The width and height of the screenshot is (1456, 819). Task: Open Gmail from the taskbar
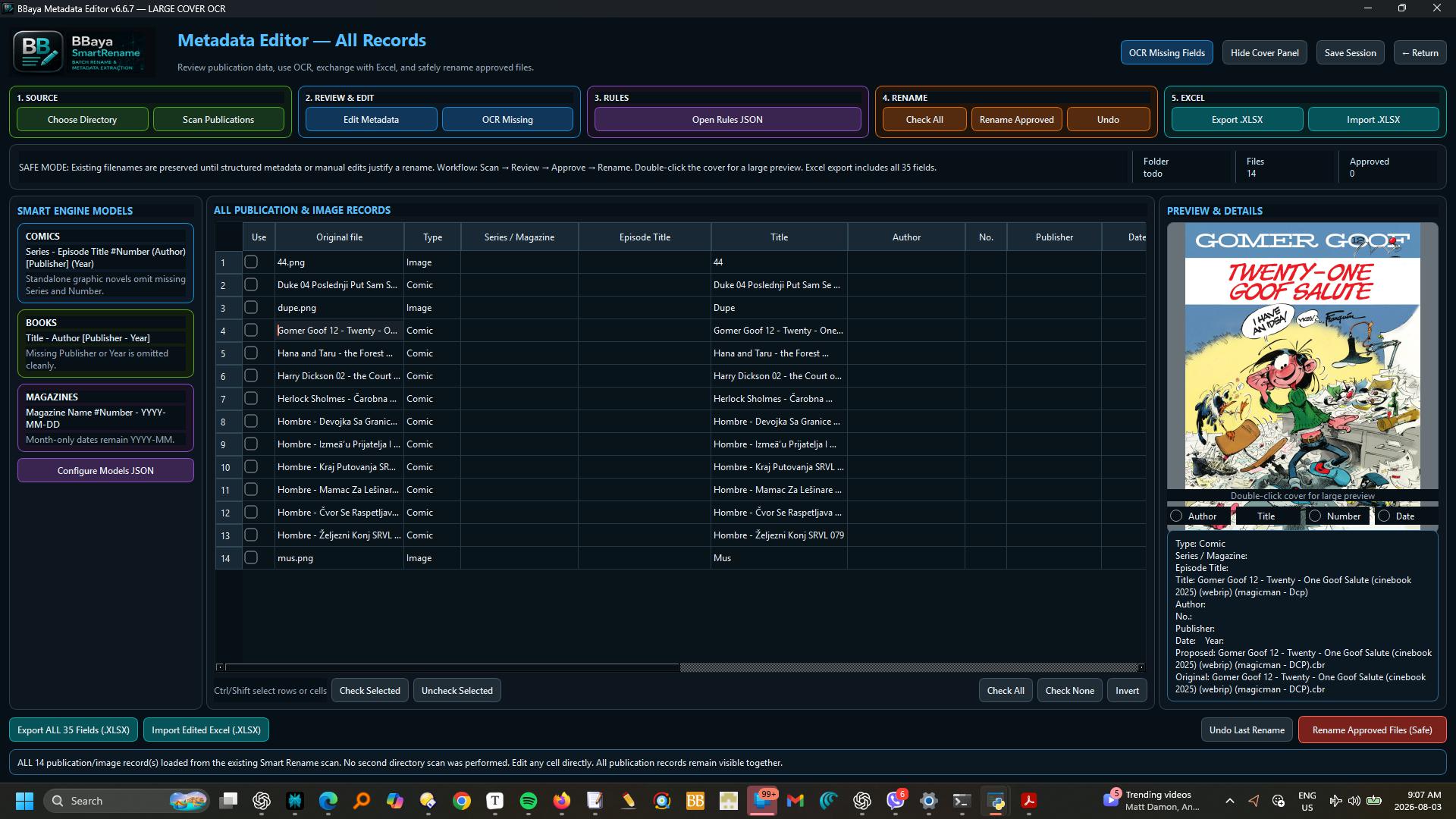(795, 801)
